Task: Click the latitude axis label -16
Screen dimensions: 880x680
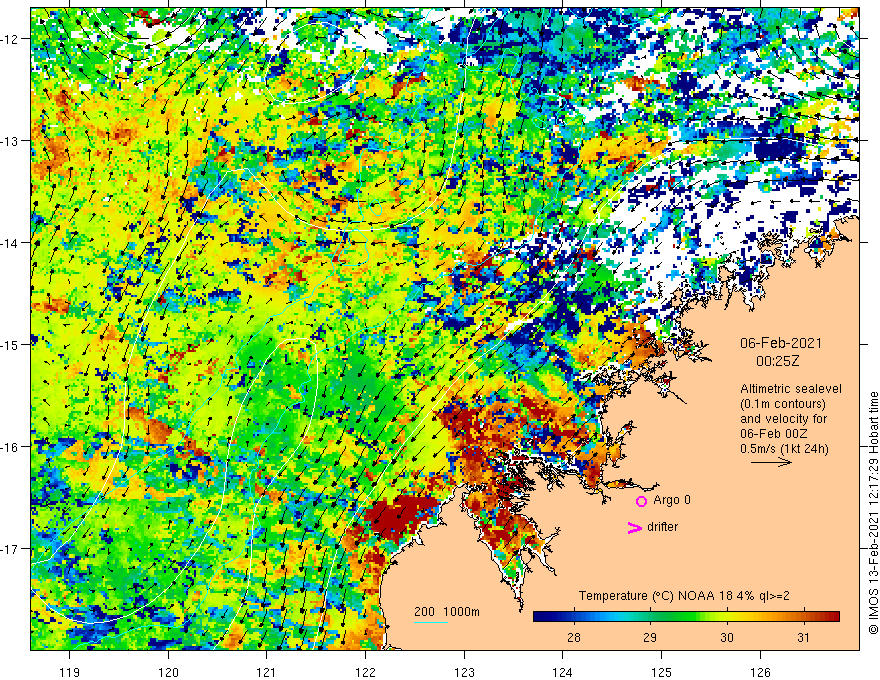Action: 10,447
